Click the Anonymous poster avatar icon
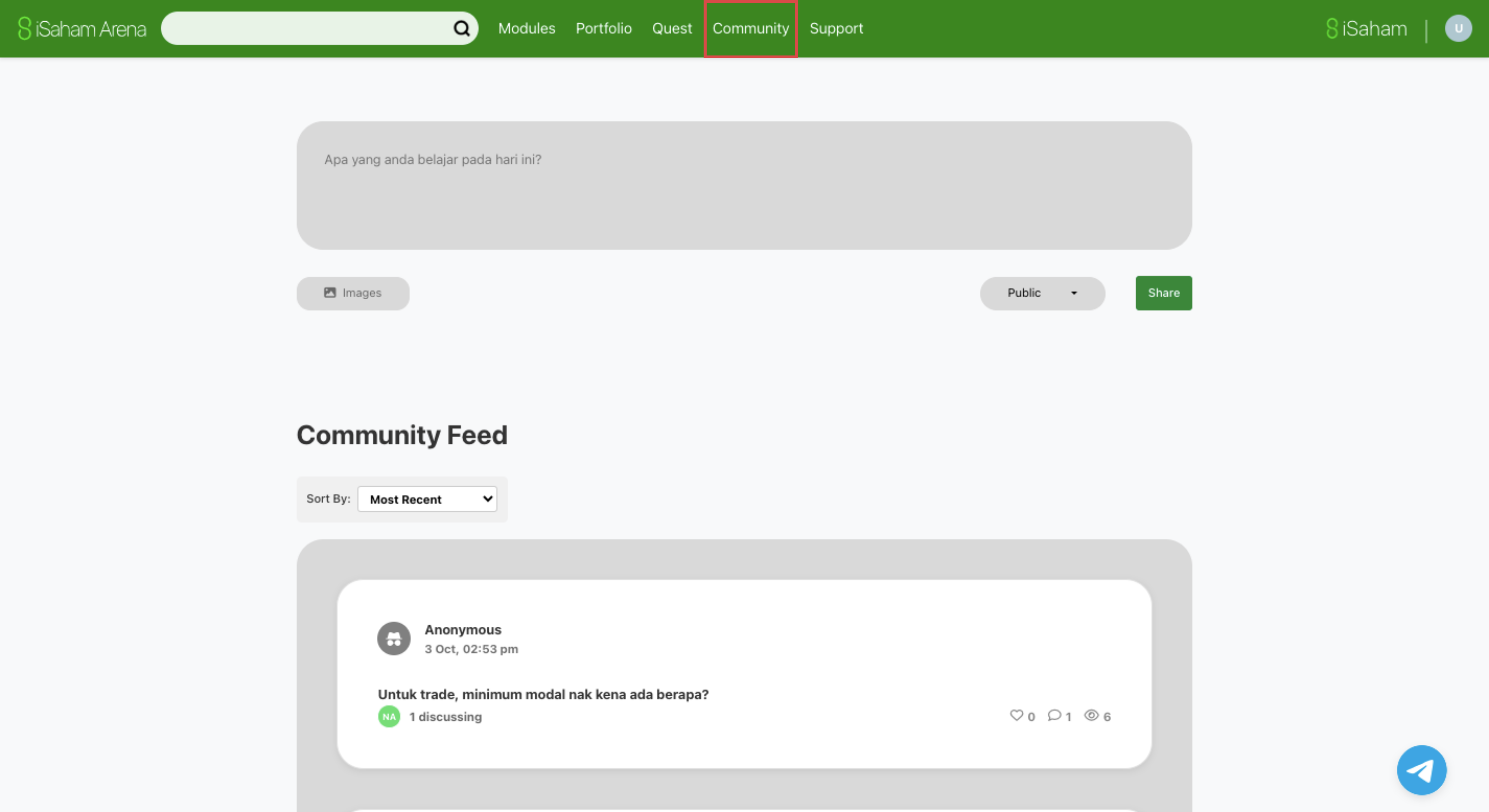Image resolution: width=1489 pixels, height=812 pixels. [x=394, y=639]
